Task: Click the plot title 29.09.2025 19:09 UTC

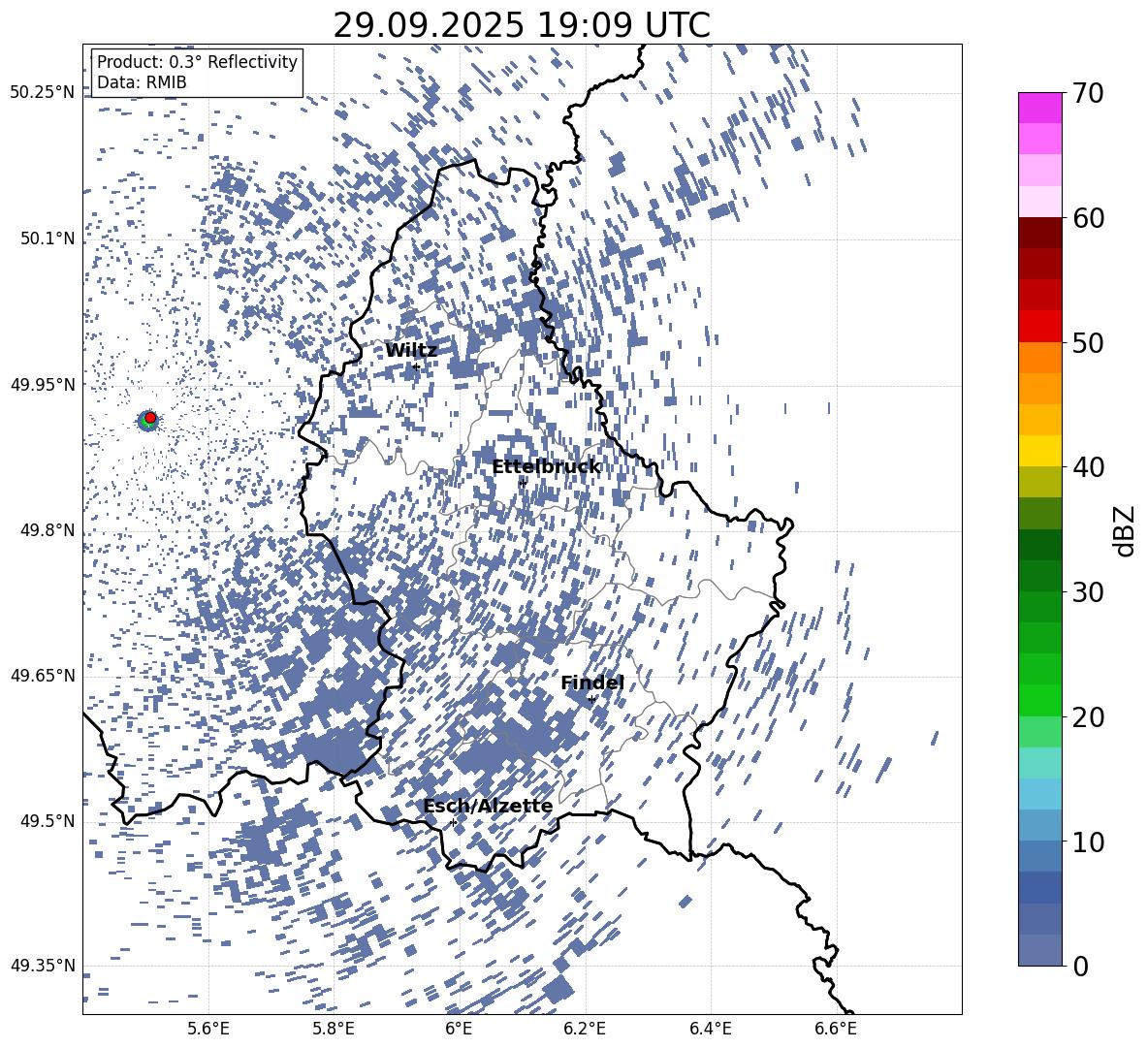Action: 522,25
